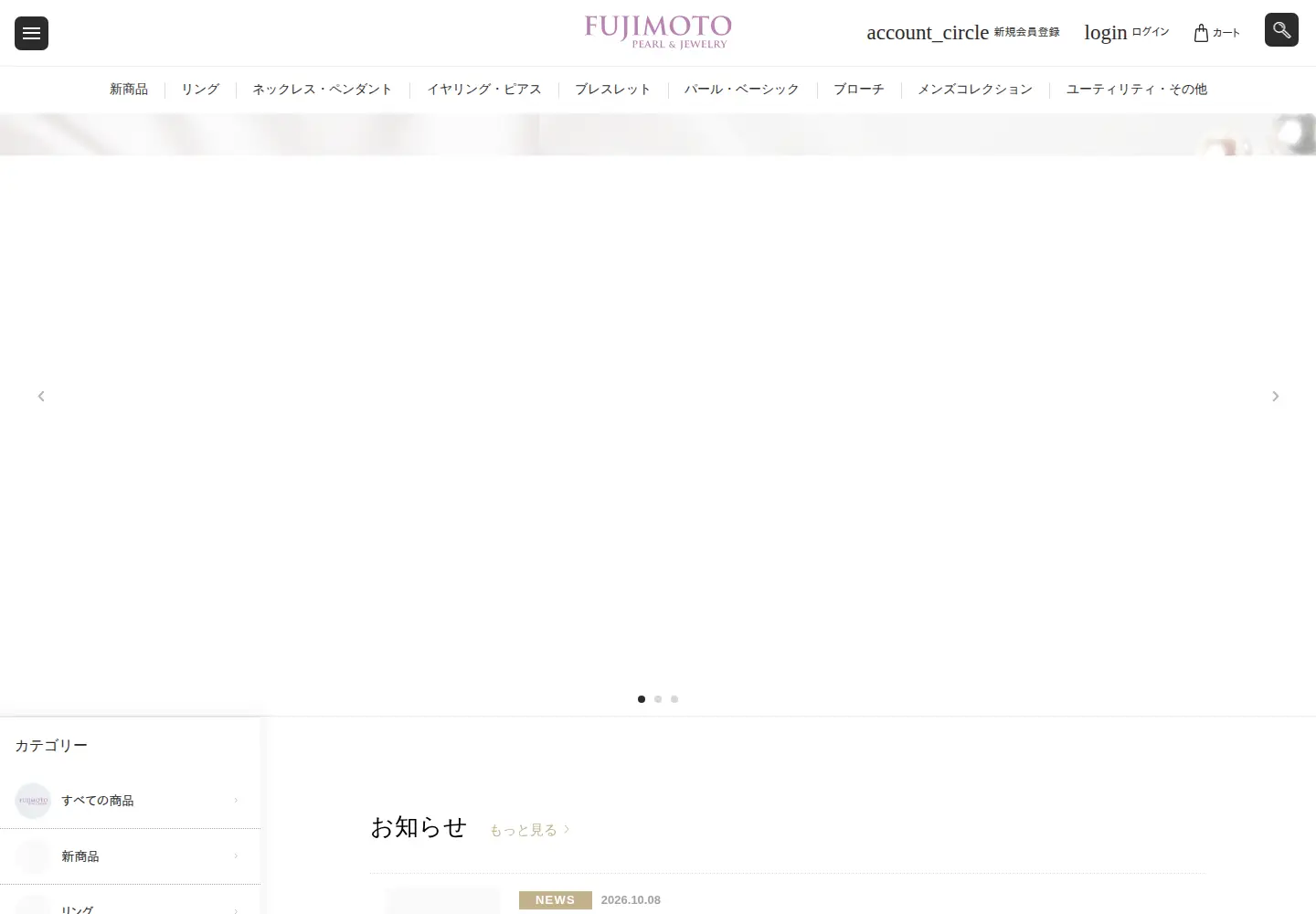Click chevron on すべての商品 sidebar row
1316x914 pixels.
[x=236, y=801]
